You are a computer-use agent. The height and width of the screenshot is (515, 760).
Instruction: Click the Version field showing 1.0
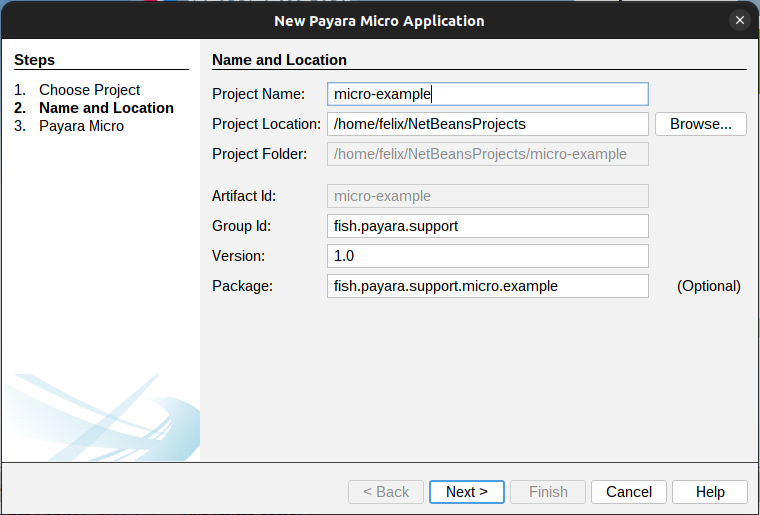point(487,256)
